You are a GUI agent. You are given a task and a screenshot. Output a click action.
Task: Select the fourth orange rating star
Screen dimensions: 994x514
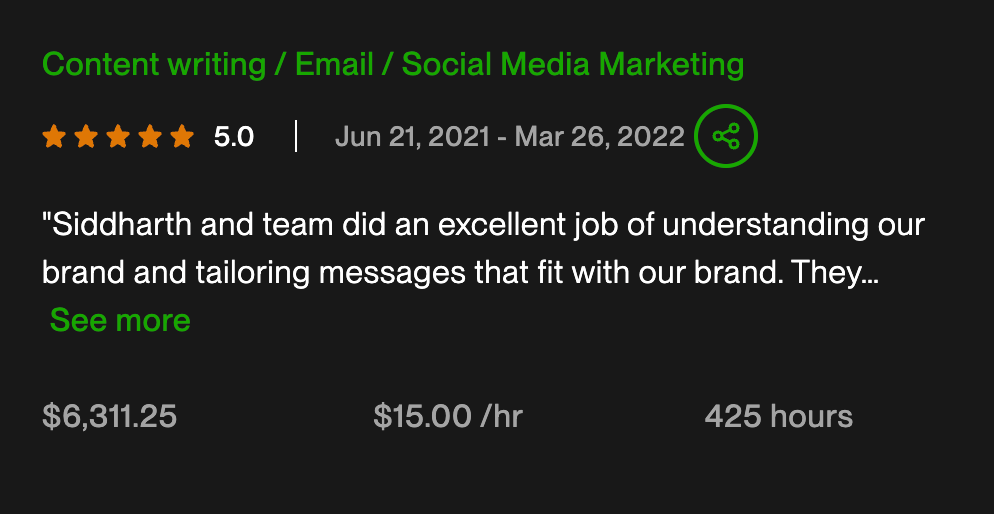(x=150, y=136)
